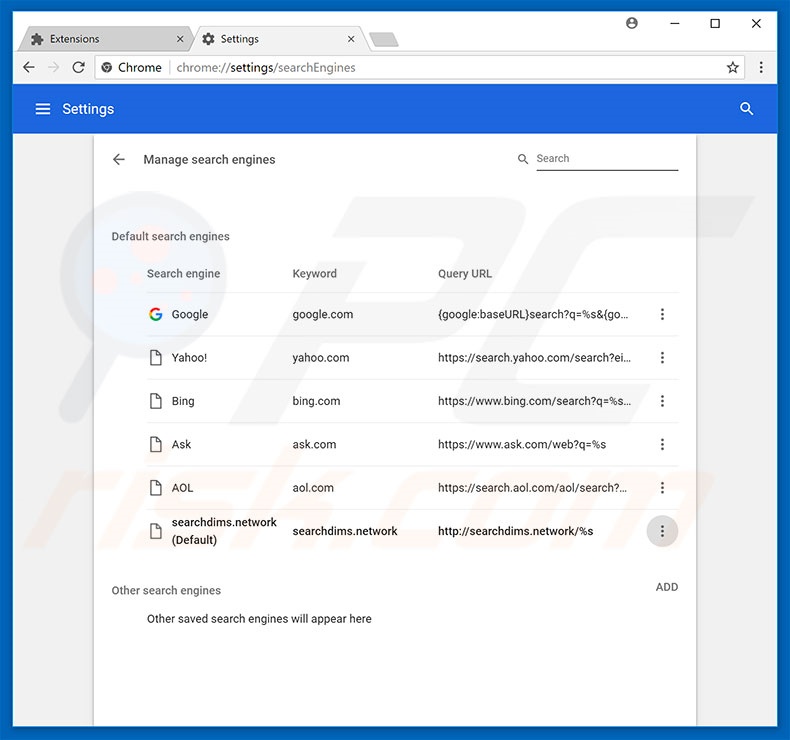Click browser back navigation arrow
This screenshot has width=790, height=740.
point(29,67)
